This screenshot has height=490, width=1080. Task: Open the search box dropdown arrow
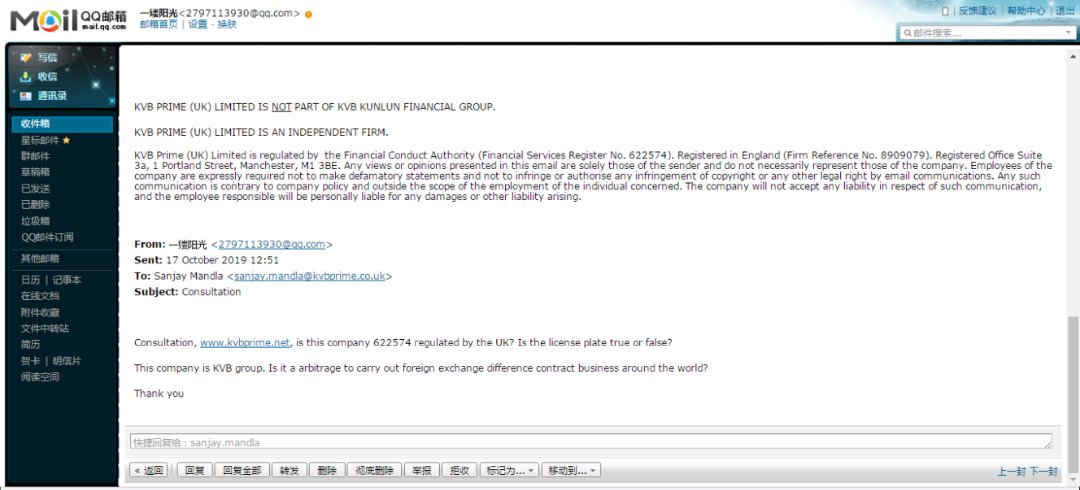point(1068,32)
